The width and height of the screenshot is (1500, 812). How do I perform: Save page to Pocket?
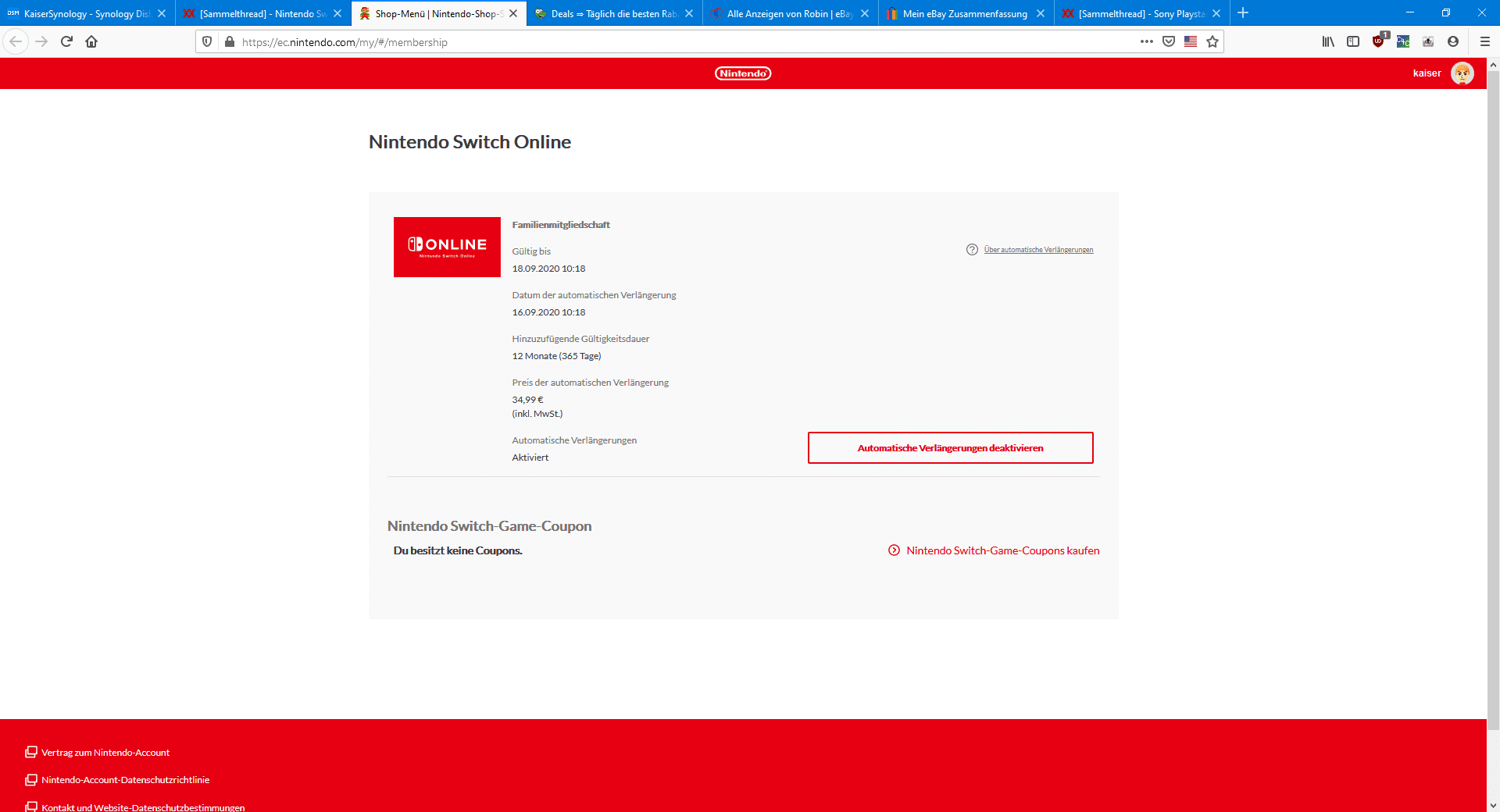(1169, 41)
